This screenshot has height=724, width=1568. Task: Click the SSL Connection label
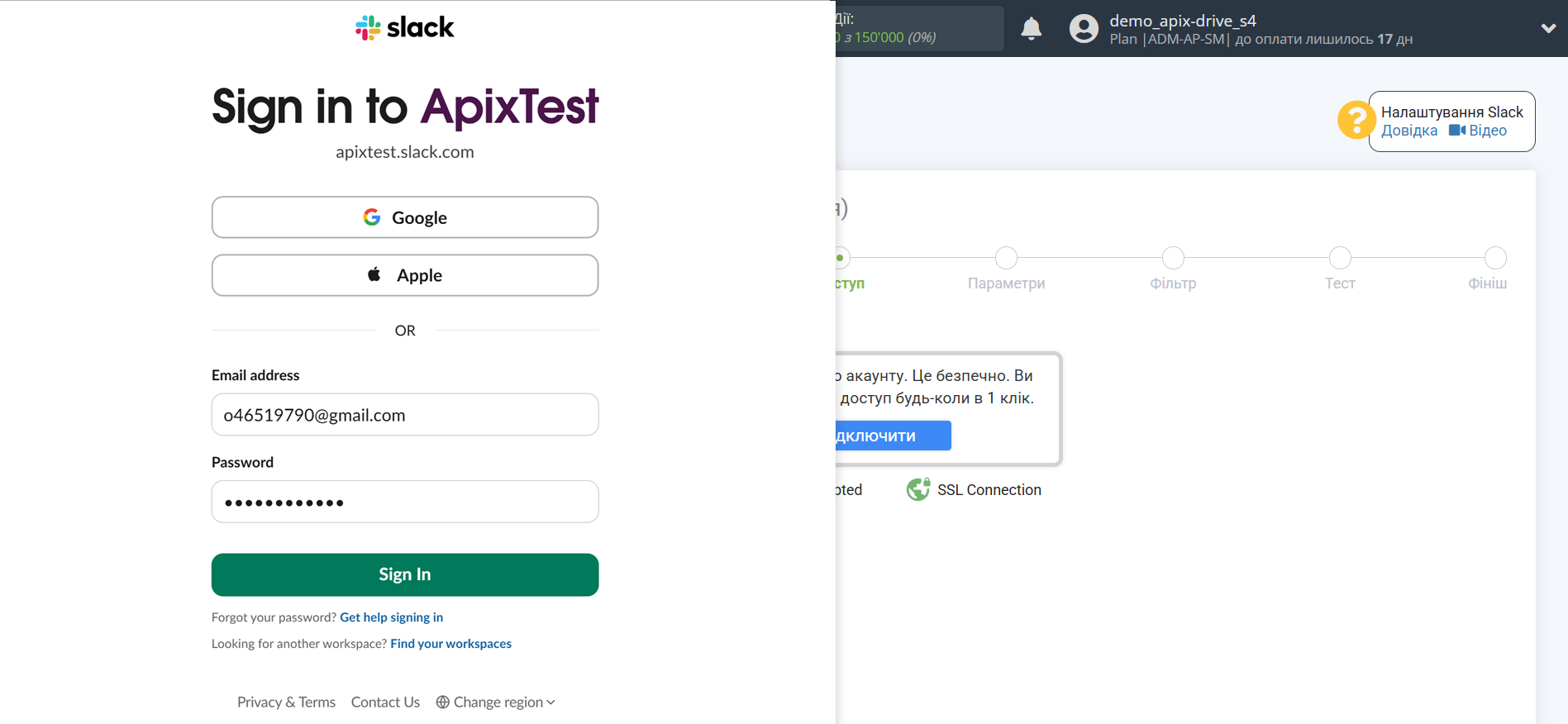[989, 490]
